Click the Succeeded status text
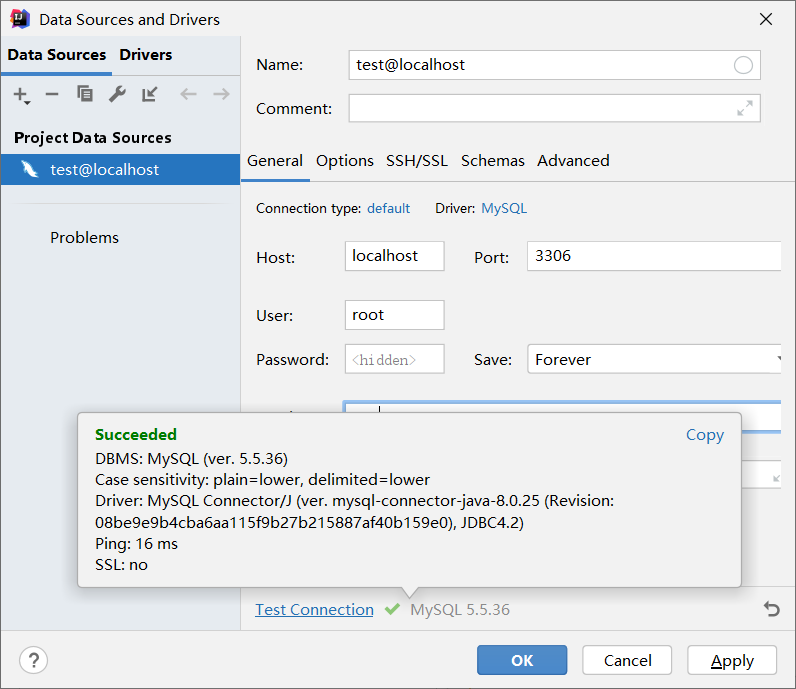This screenshot has width=796, height=689. point(136,435)
